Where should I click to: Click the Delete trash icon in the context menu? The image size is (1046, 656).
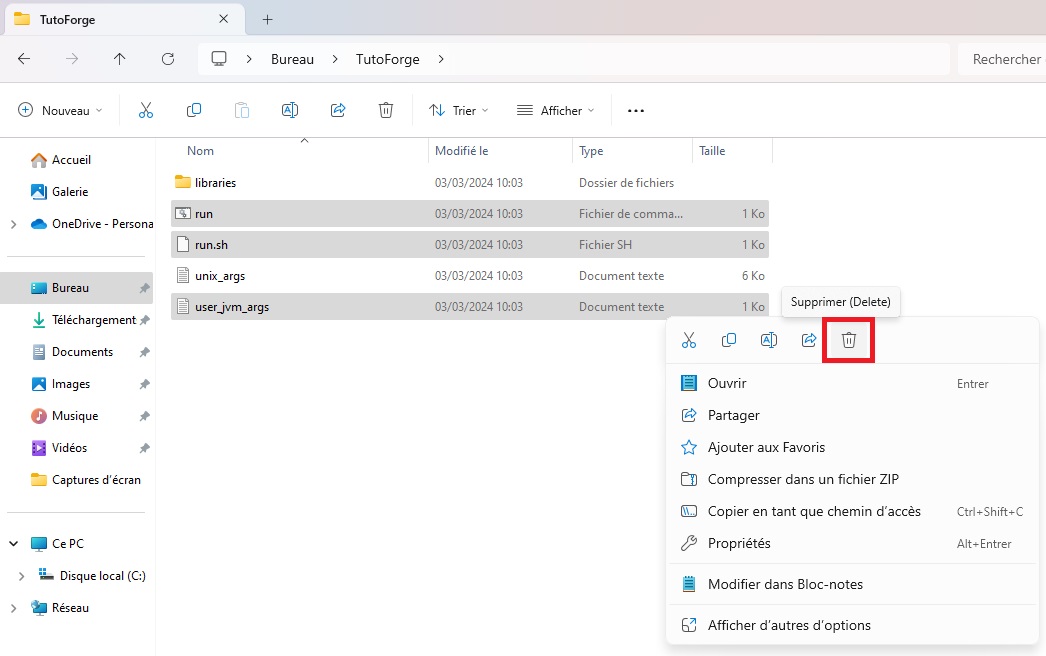click(x=849, y=340)
